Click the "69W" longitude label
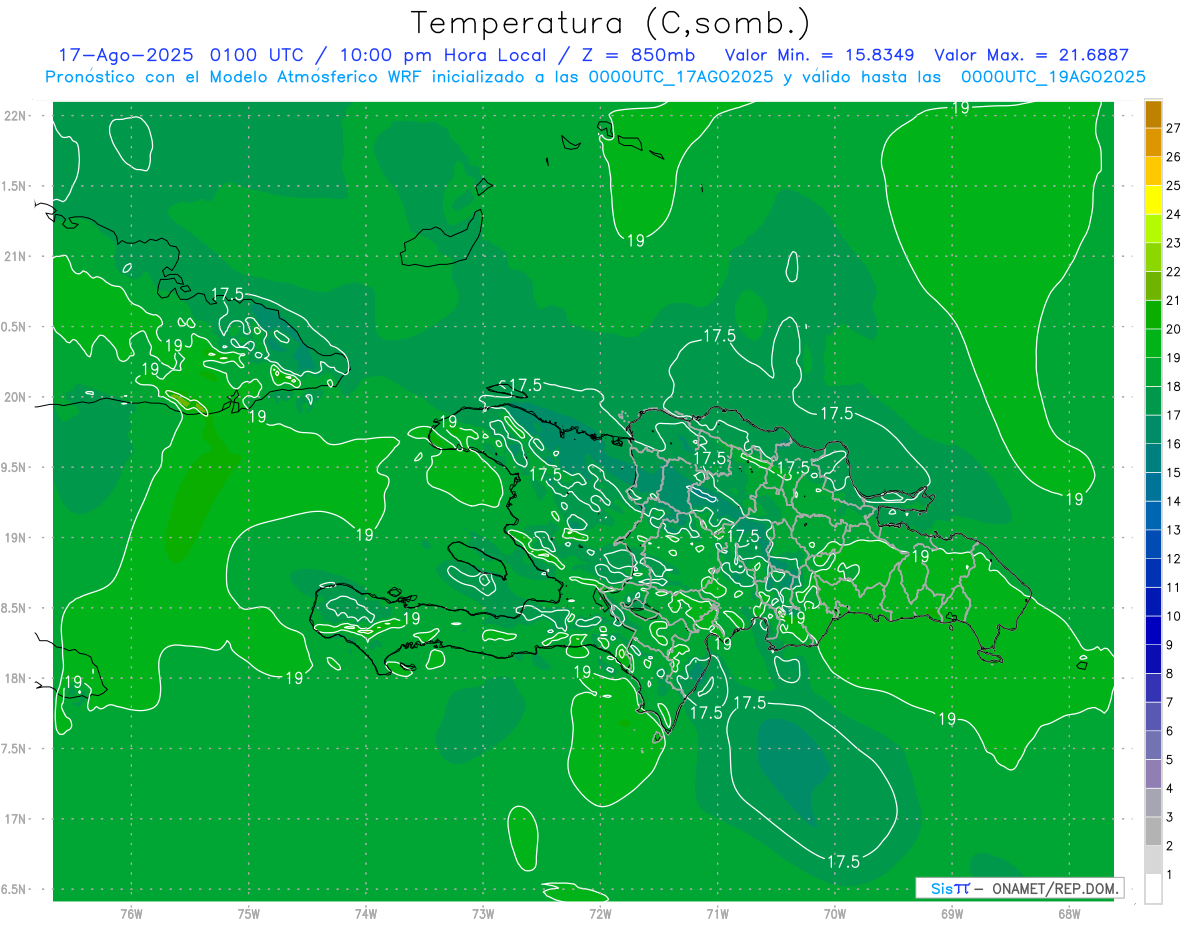 952,913
